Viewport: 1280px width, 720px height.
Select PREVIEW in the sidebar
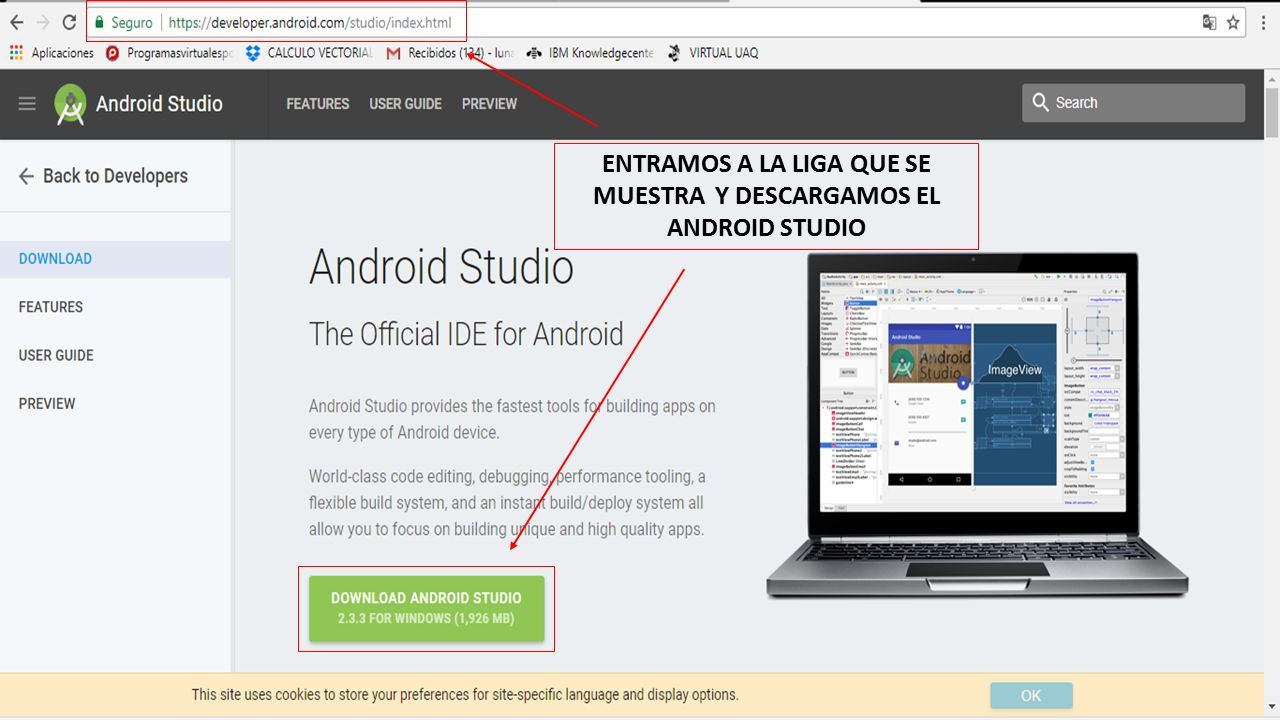[47, 404]
